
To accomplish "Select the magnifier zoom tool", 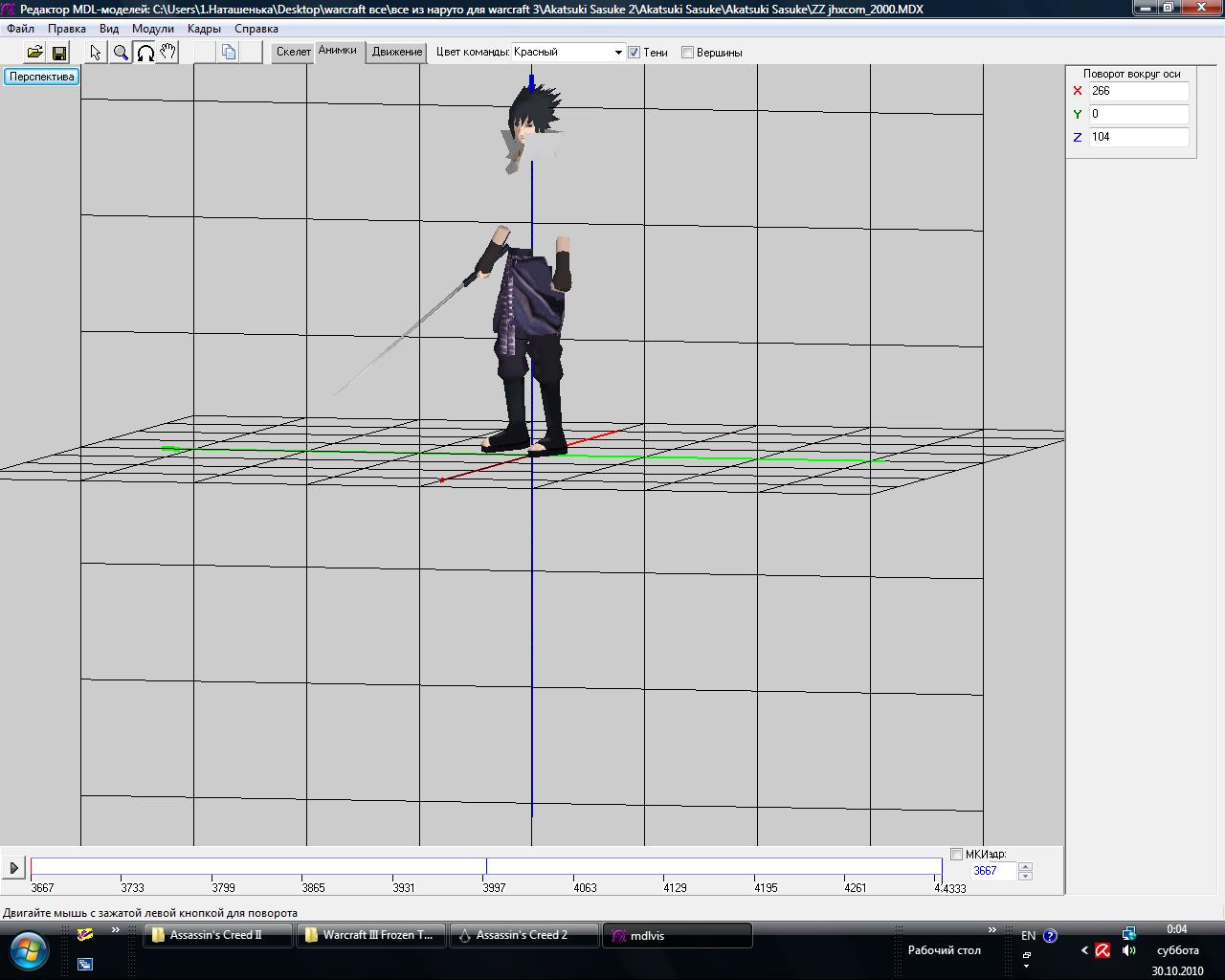I will [121, 53].
